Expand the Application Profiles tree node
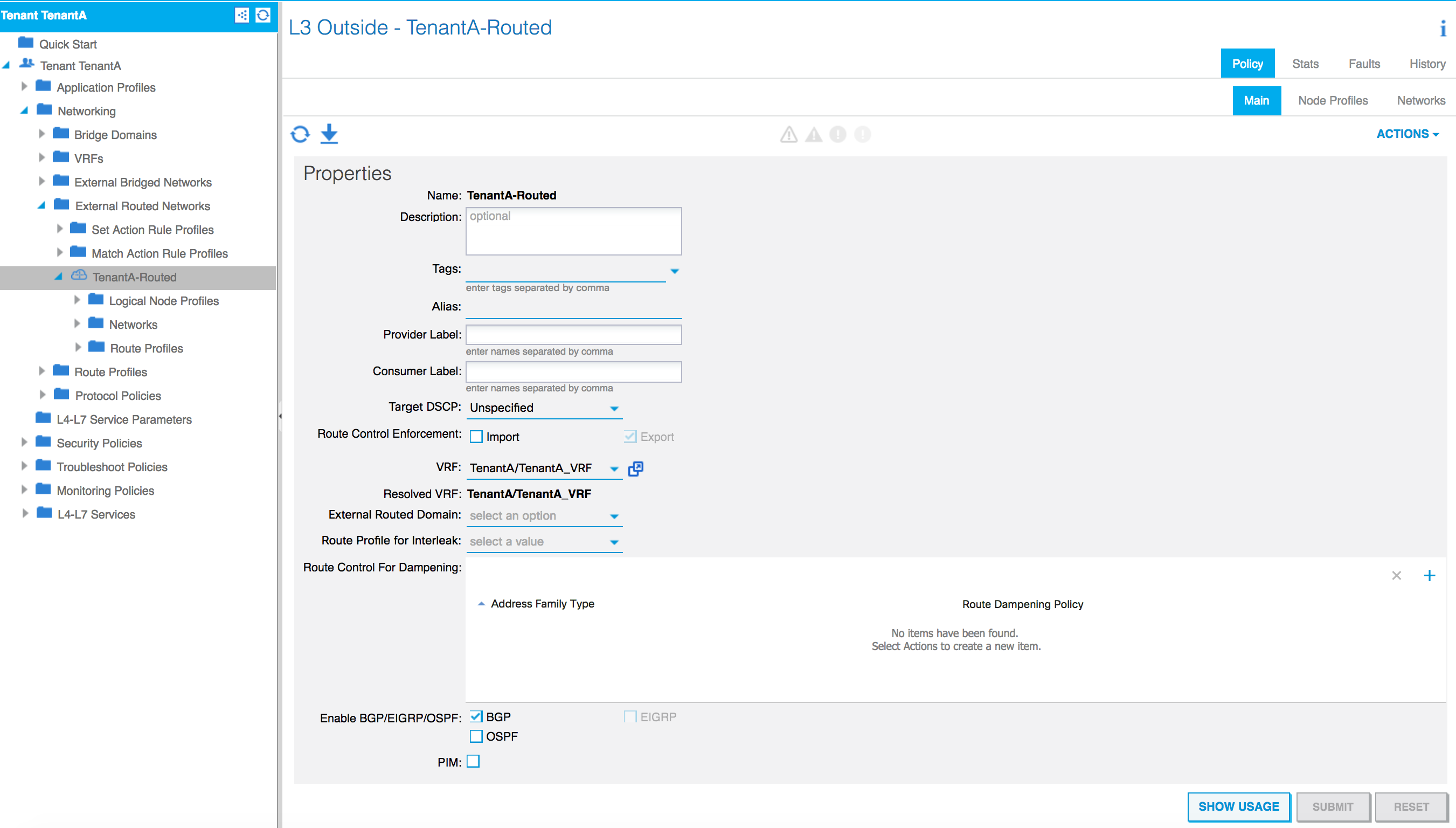 [24, 86]
